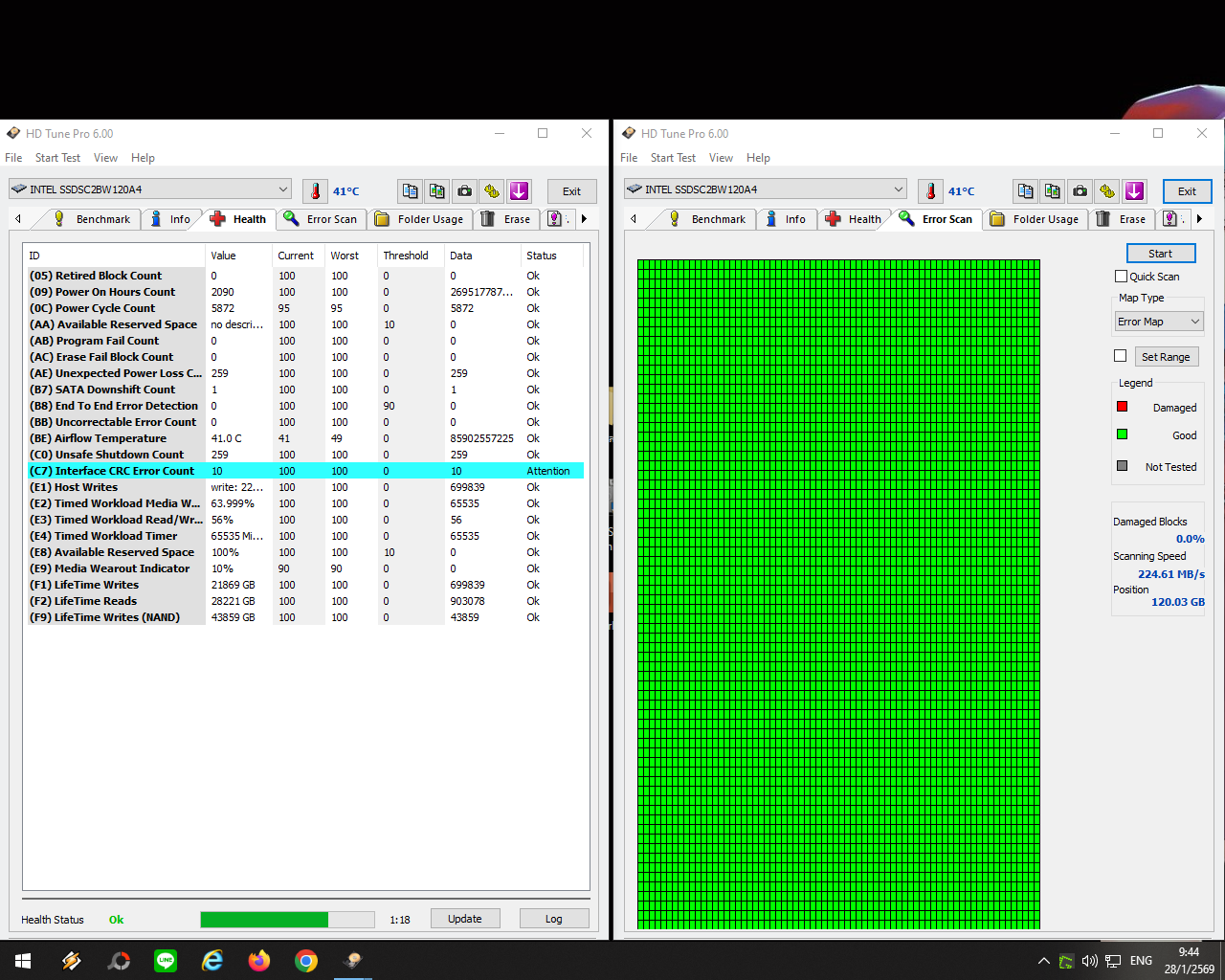1225x980 pixels.
Task: Click copy screenshot icon in right window toolbar
Action: point(1053,191)
